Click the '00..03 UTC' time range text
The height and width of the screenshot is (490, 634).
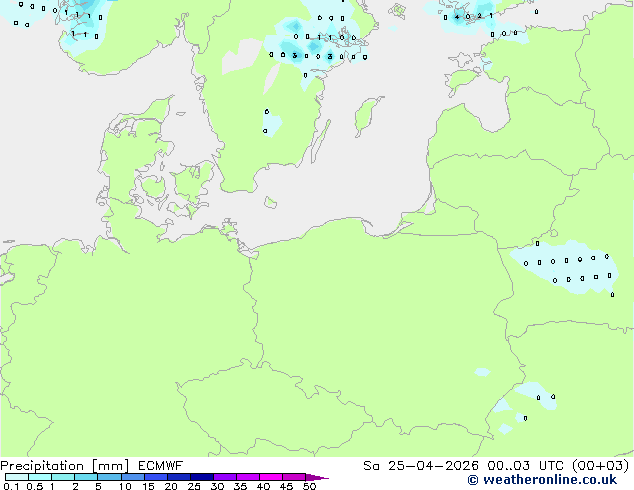tap(525, 466)
